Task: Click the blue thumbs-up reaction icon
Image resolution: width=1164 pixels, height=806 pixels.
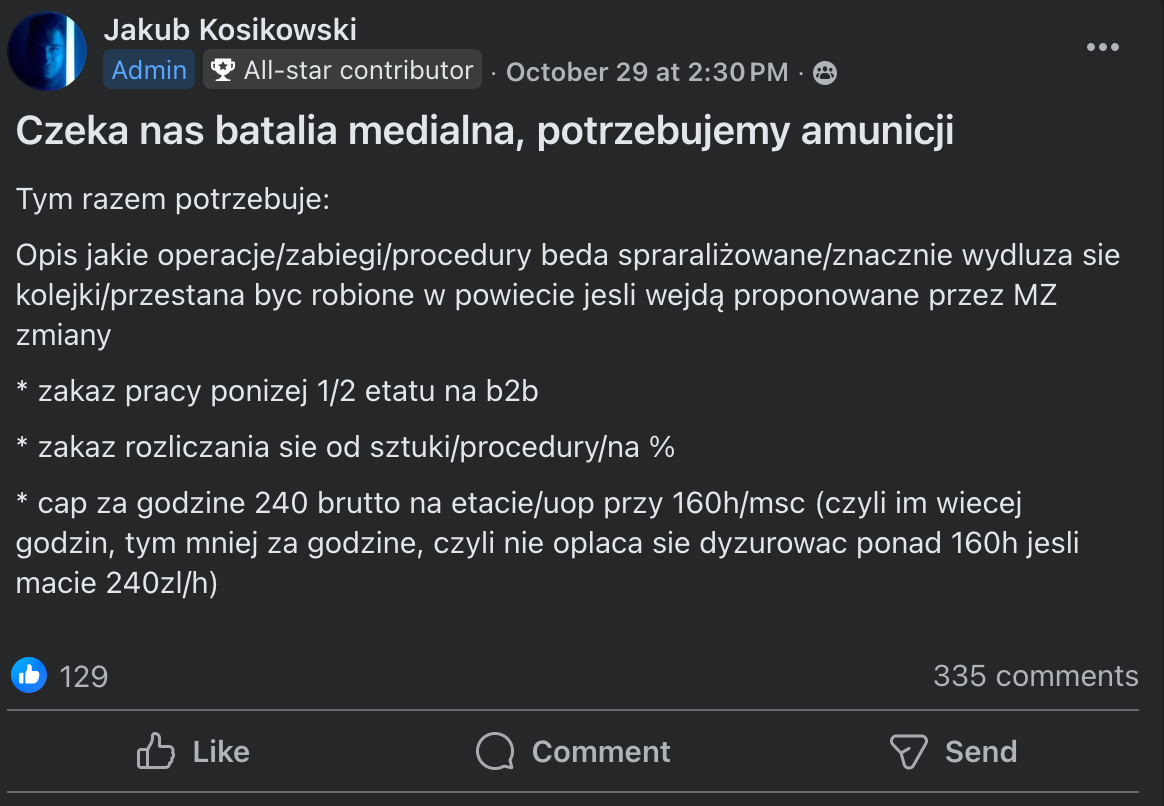Action: pos(29,676)
